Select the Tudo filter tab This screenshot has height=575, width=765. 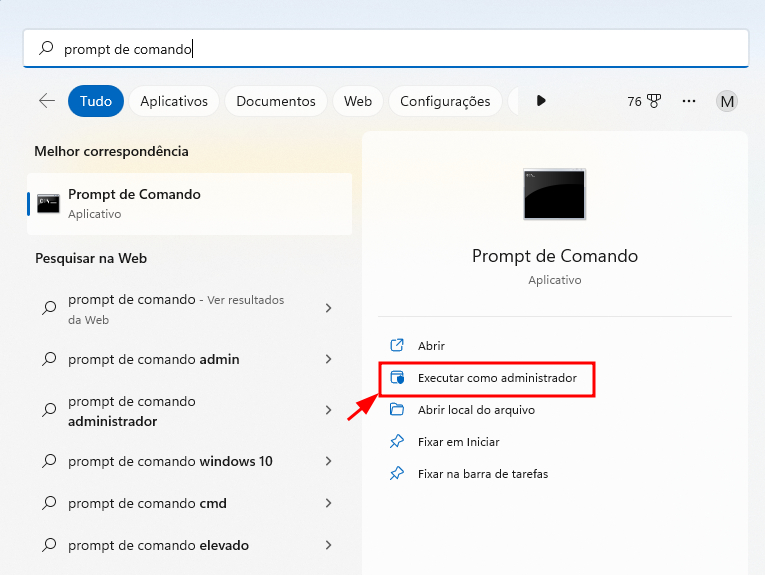96,101
